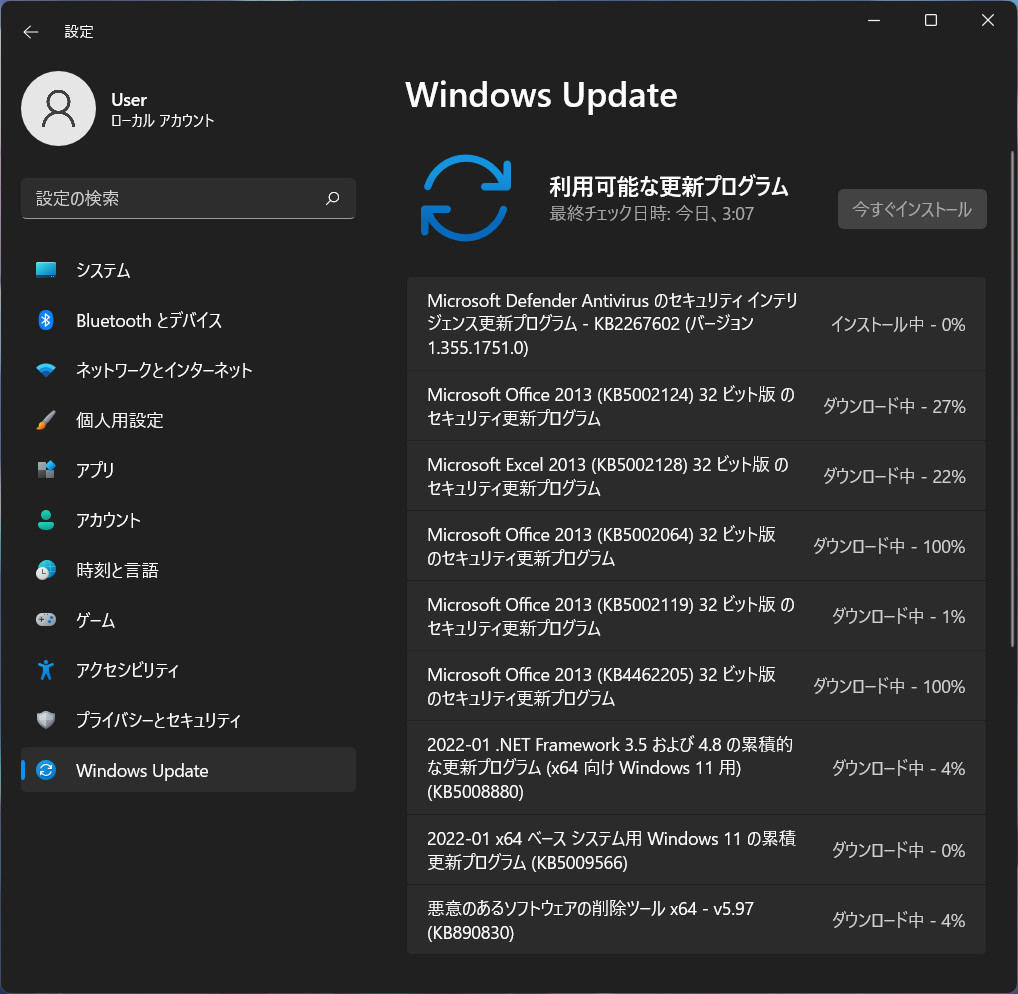
Task: Click the User profile avatar
Action: (58, 108)
